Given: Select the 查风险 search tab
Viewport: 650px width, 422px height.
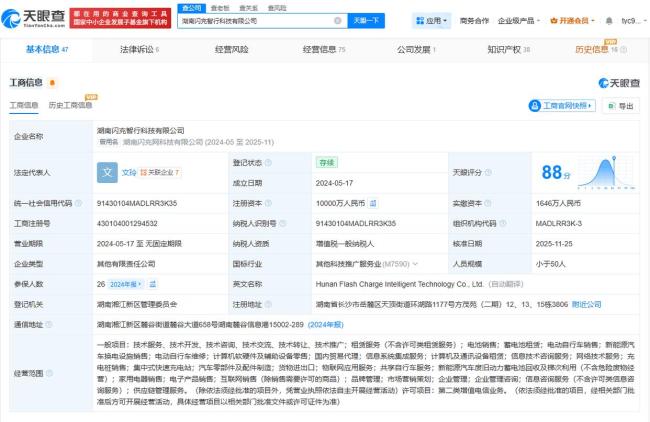Looking at the screenshot, I should 277,8.
